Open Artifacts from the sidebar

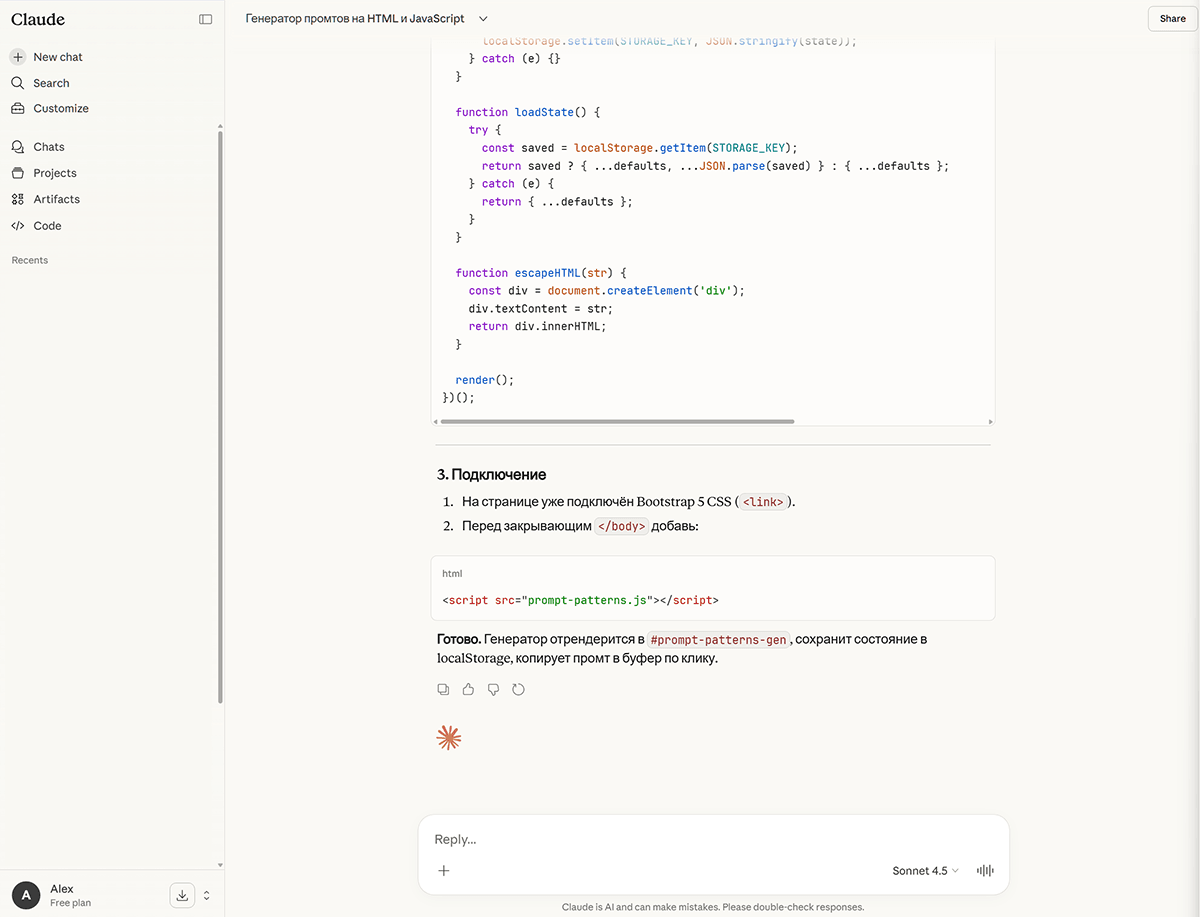point(56,199)
